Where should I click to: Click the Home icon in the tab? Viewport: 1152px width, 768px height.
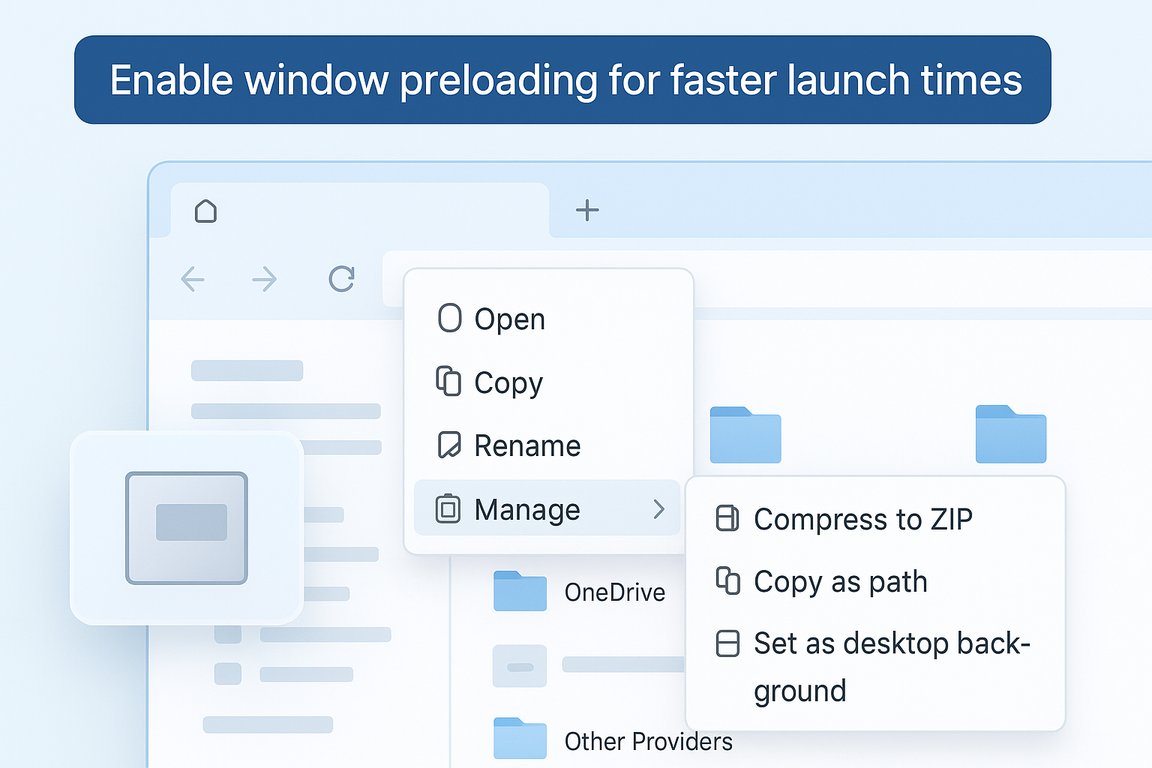(x=206, y=211)
